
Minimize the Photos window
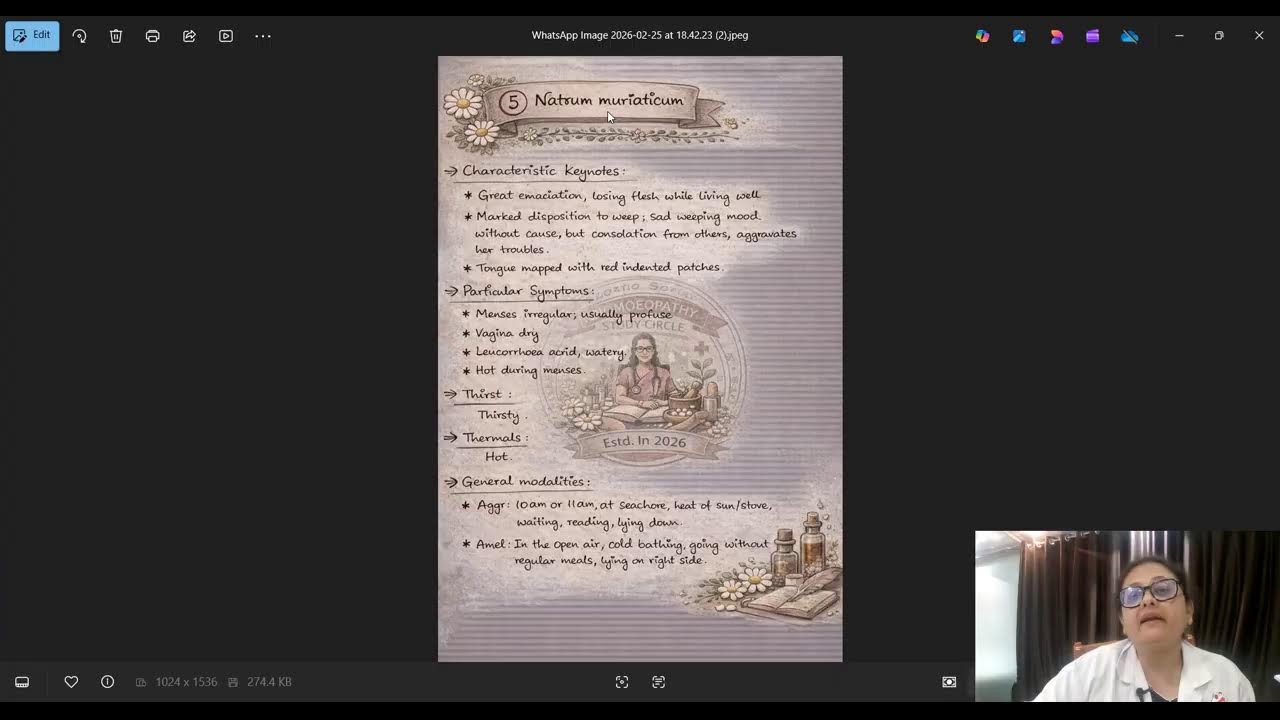(x=1179, y=36)
